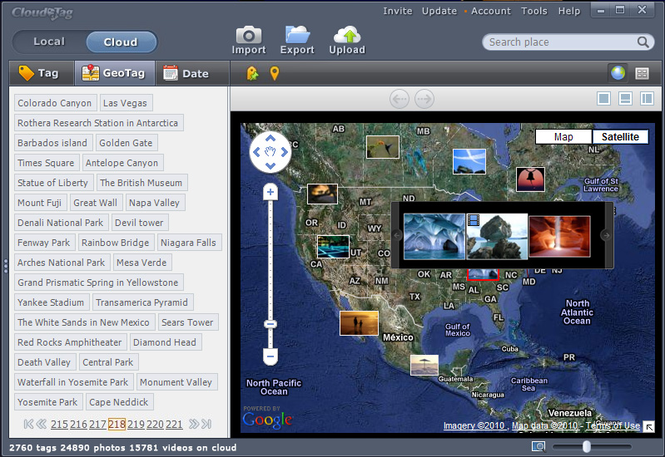Select the Antelope Canyon geotag
Screen dimensions: 665x457
(x=122, y=163)
